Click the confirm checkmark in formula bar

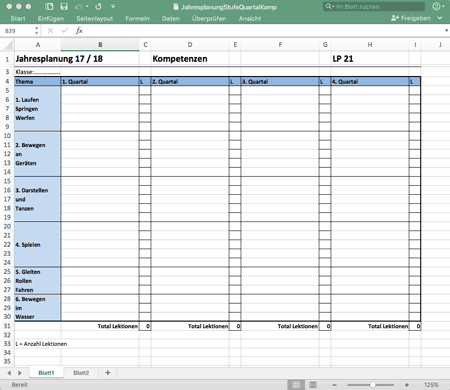click(64, 31)
